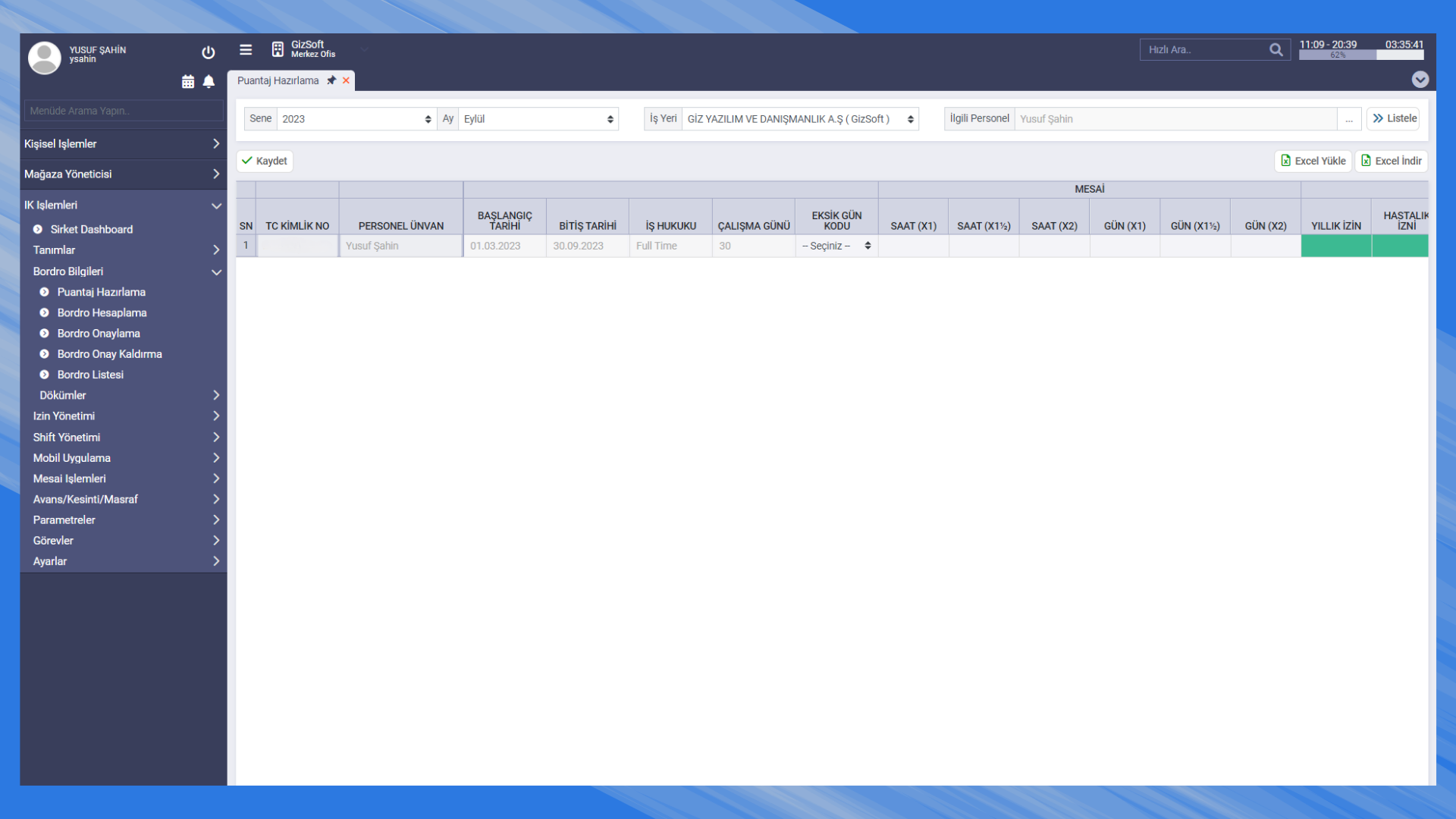1456x819 pixels.
Task: Click Bordro Onay Kaldırma bullet icon
Action: coord(44,354)
